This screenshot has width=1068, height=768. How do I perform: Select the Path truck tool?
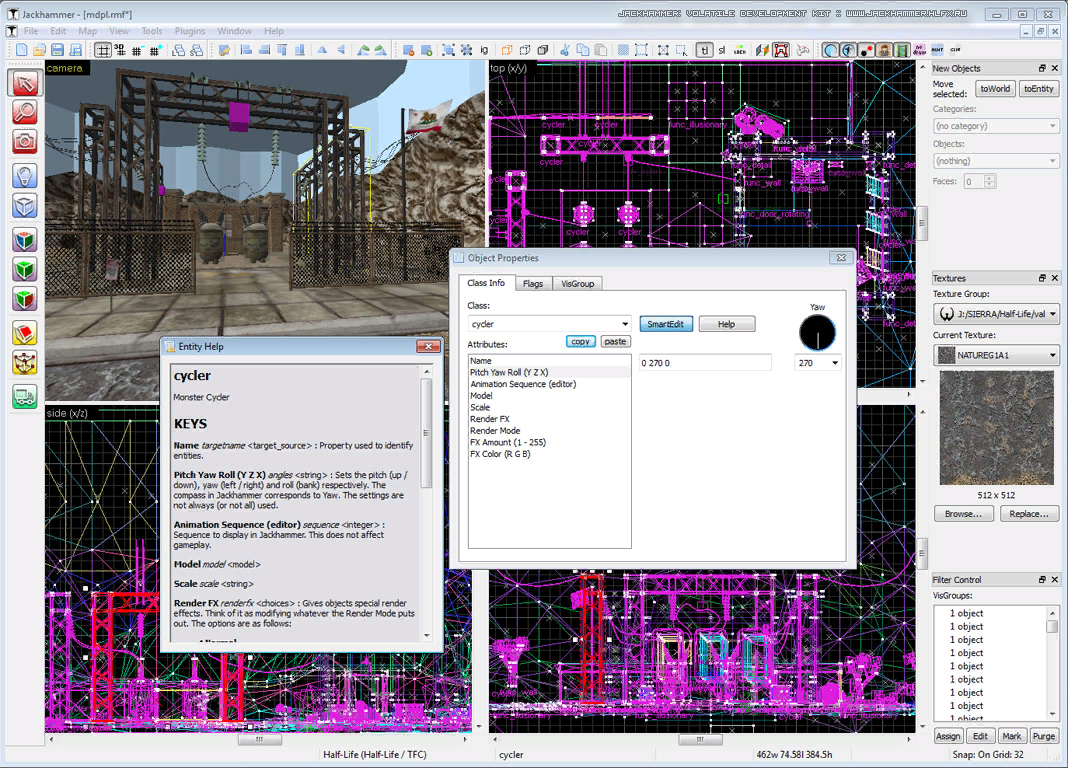[25, 397]
